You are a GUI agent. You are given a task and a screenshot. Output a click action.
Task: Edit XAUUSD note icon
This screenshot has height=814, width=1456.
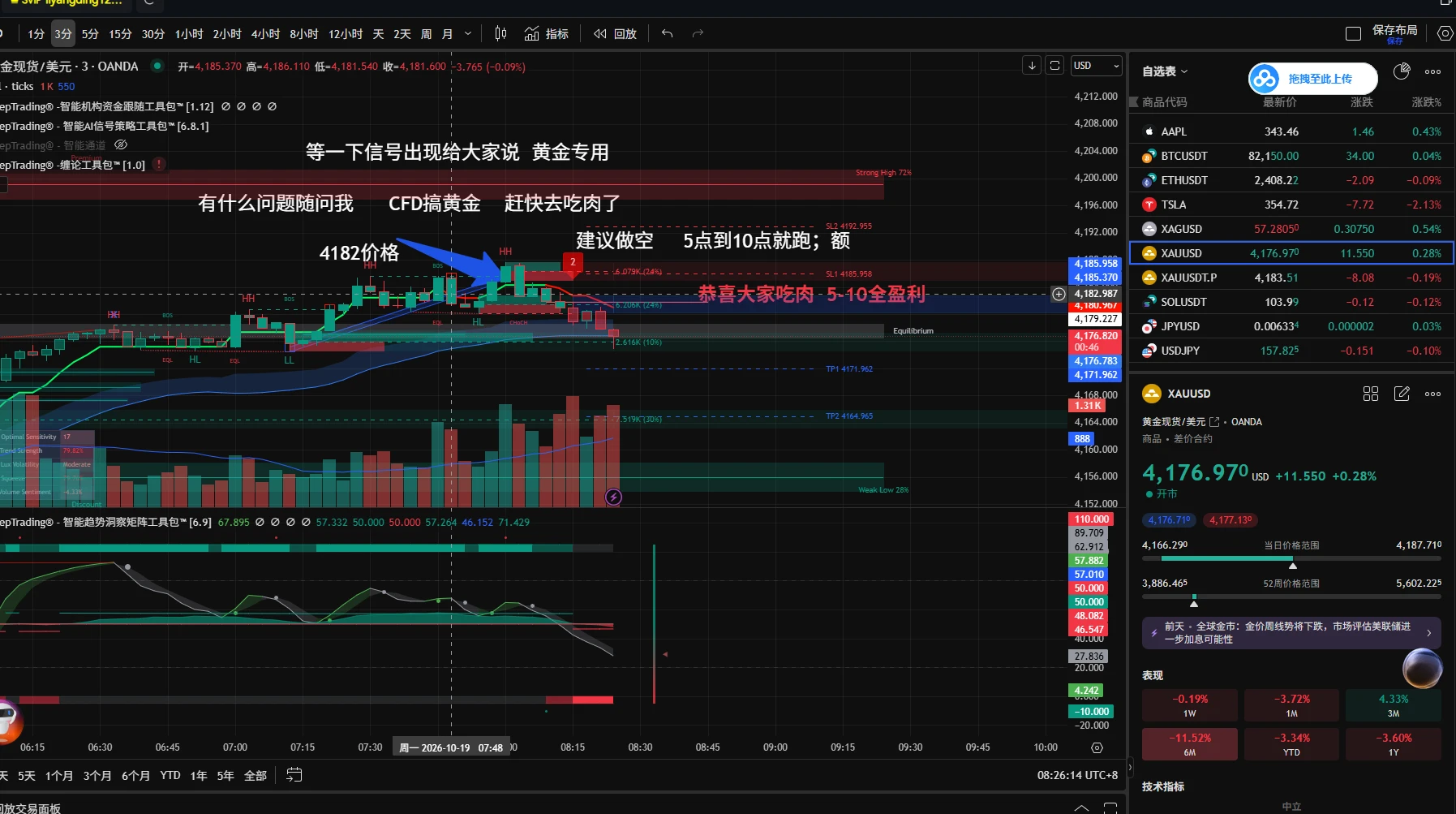(x=1402, y=394)
